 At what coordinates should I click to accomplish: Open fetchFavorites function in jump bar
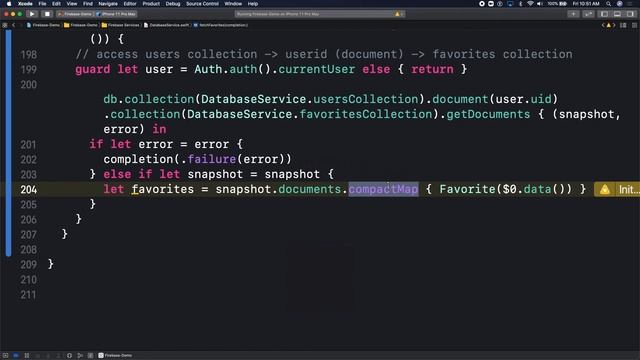220,25
